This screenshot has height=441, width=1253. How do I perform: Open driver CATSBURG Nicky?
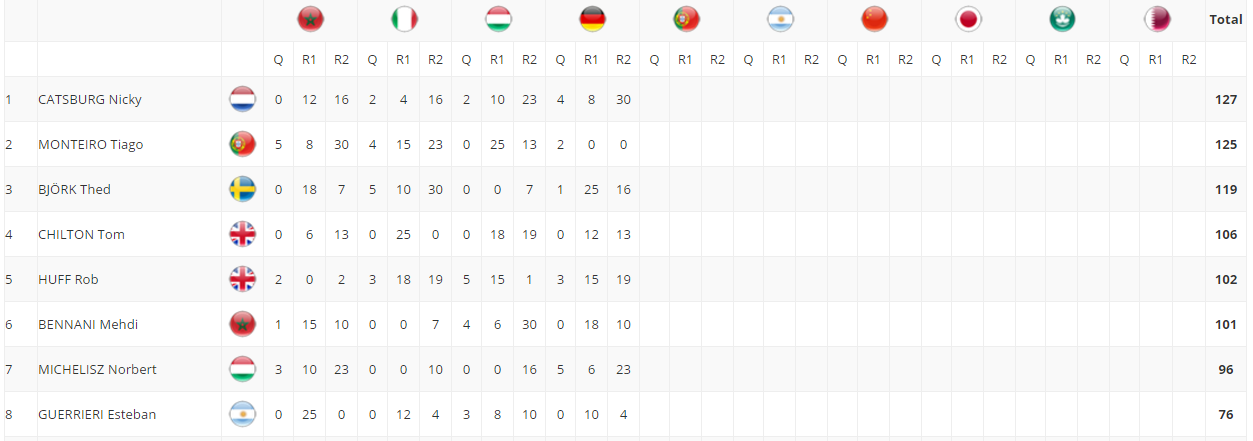pyautogui.click(x=90, y=99)
